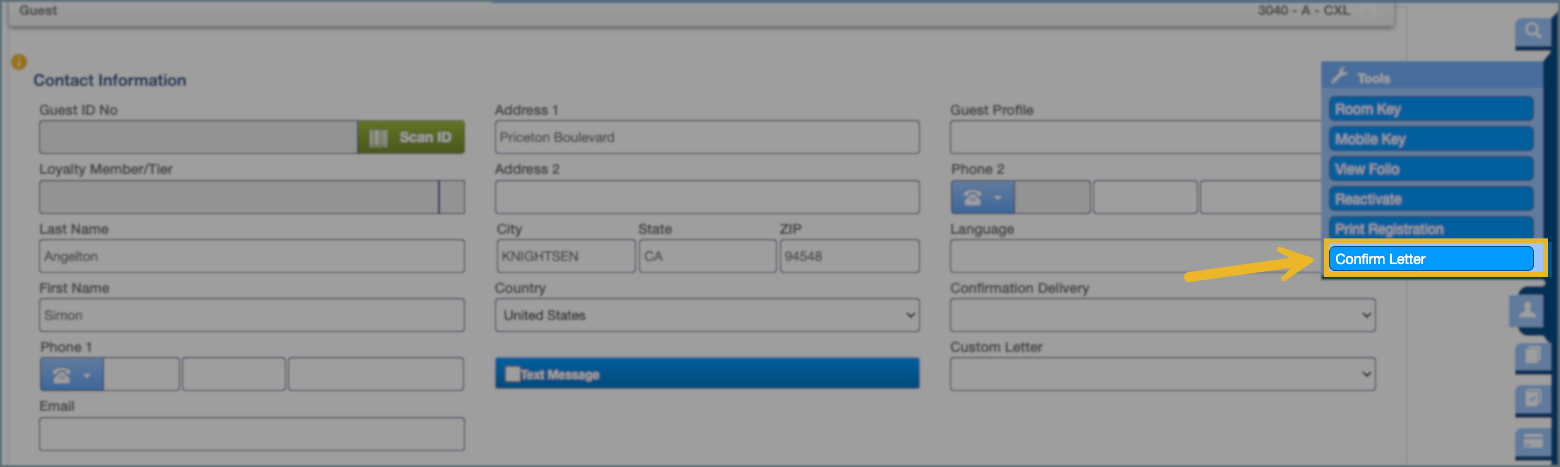Expand the Country dropdown
The image size is (1560, 467).
pos(706,315)
